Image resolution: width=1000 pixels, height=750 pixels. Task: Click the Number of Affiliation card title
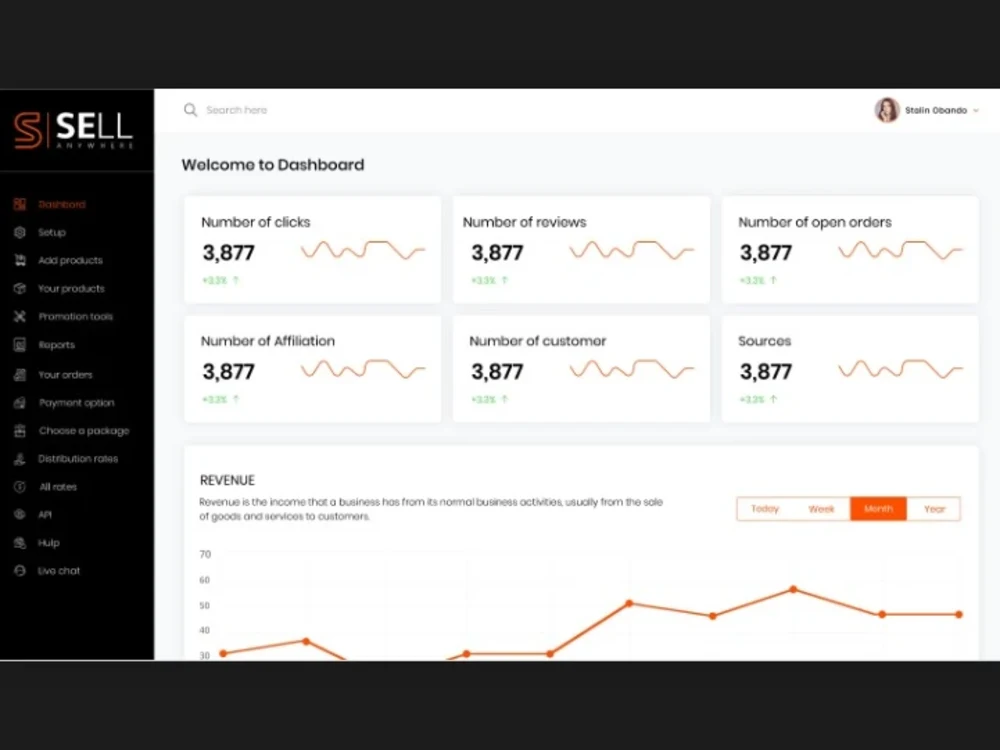[x=268, y=341]
